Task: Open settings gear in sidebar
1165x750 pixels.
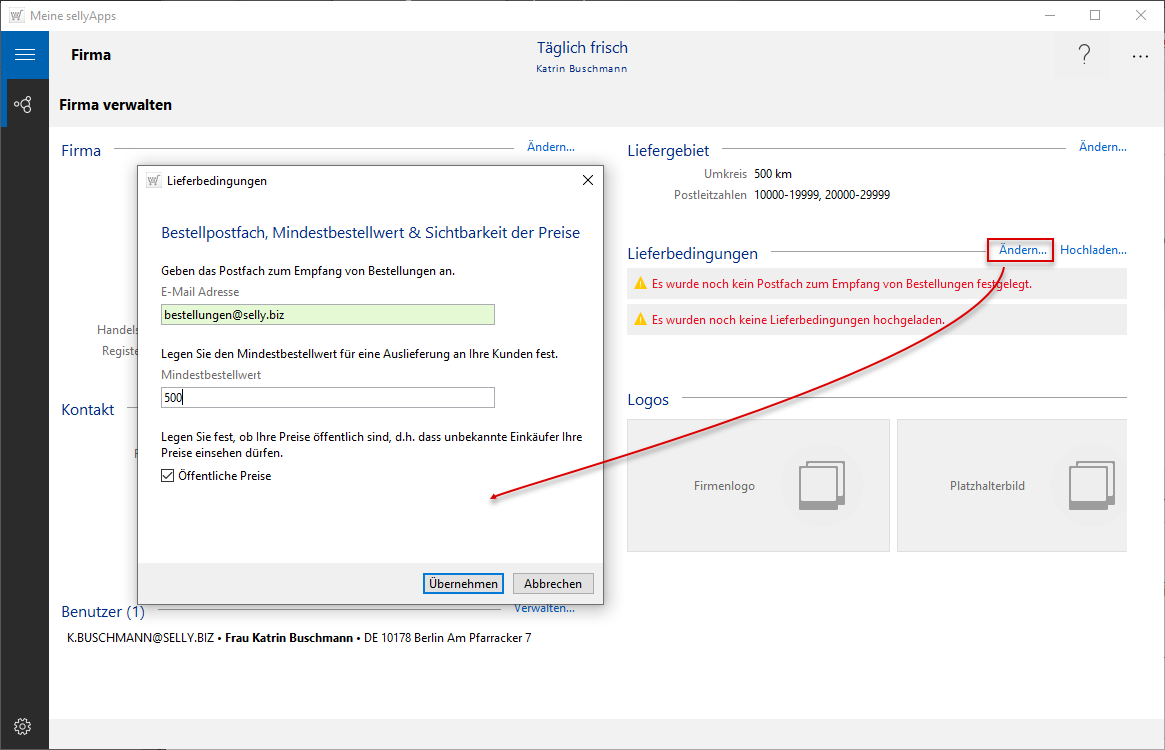Action: (24, 726)
